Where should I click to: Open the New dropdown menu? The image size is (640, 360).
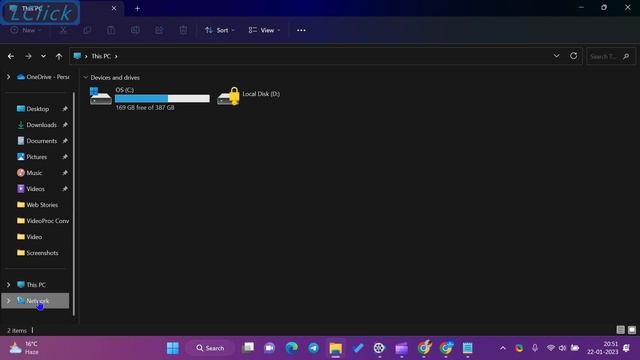pos(26,30)
